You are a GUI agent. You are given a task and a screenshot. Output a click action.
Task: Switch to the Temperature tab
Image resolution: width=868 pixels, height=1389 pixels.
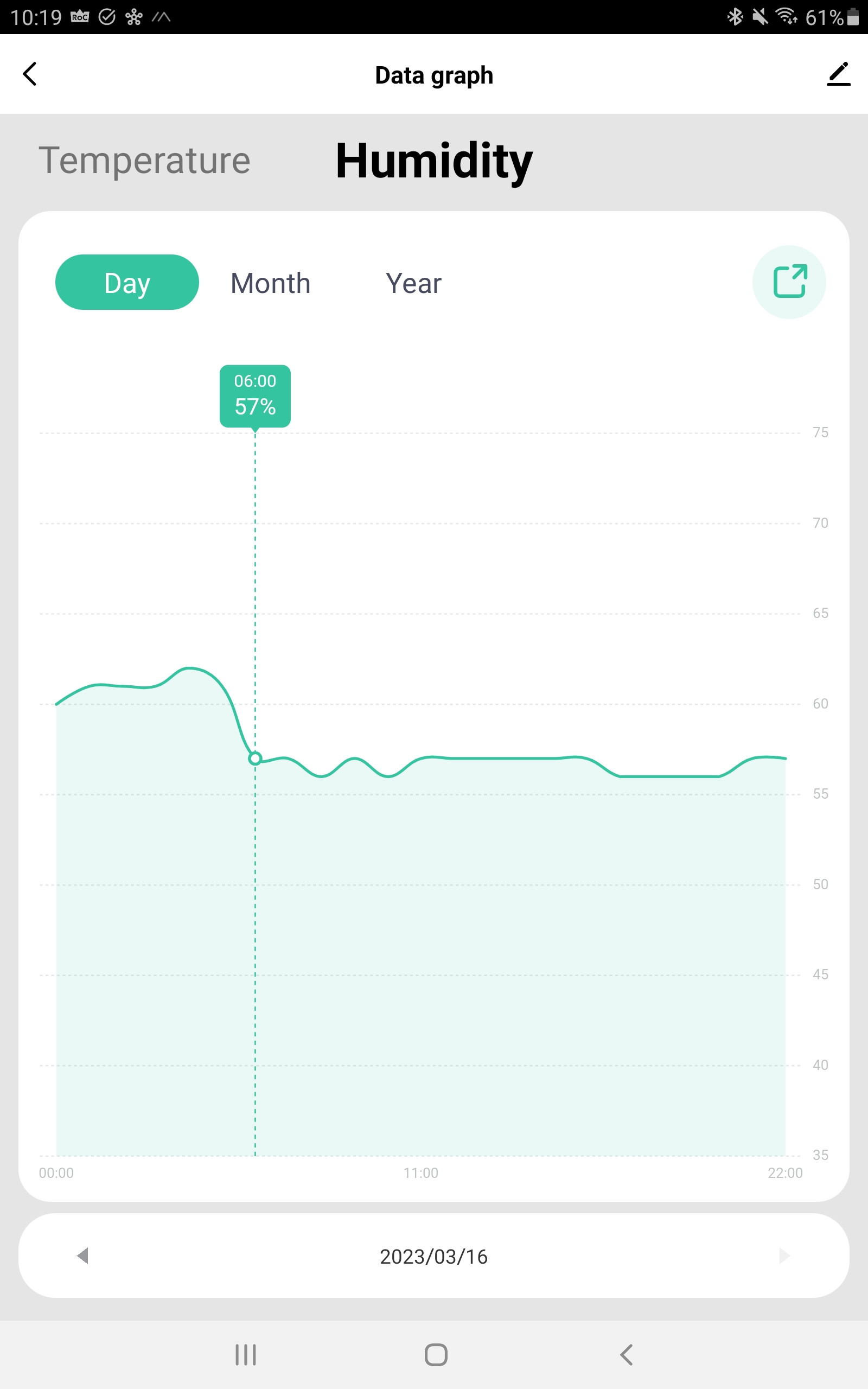(x=144, y=160)
